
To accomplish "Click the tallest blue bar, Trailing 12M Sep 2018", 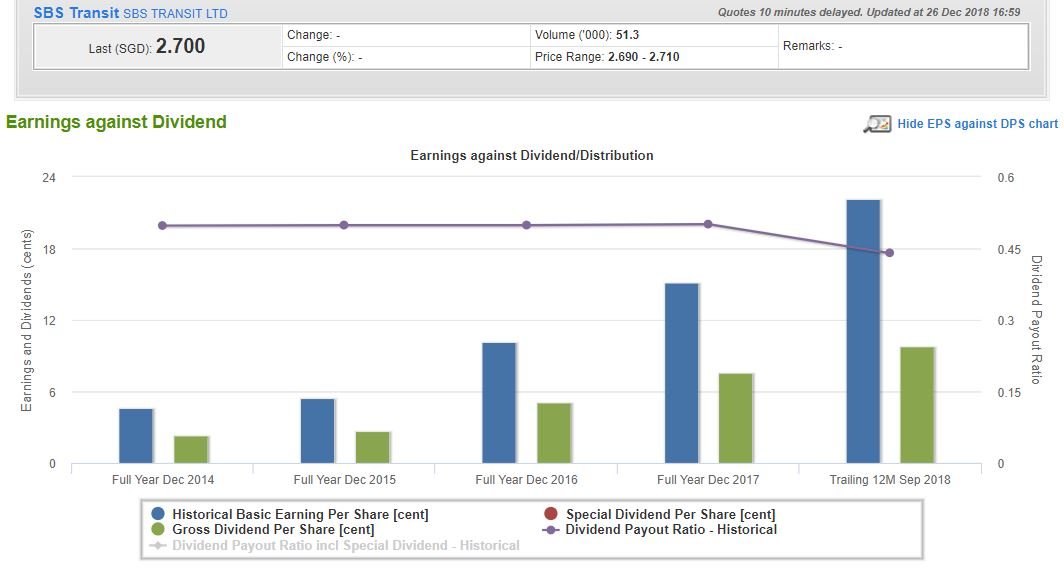I will pos(863,331).
